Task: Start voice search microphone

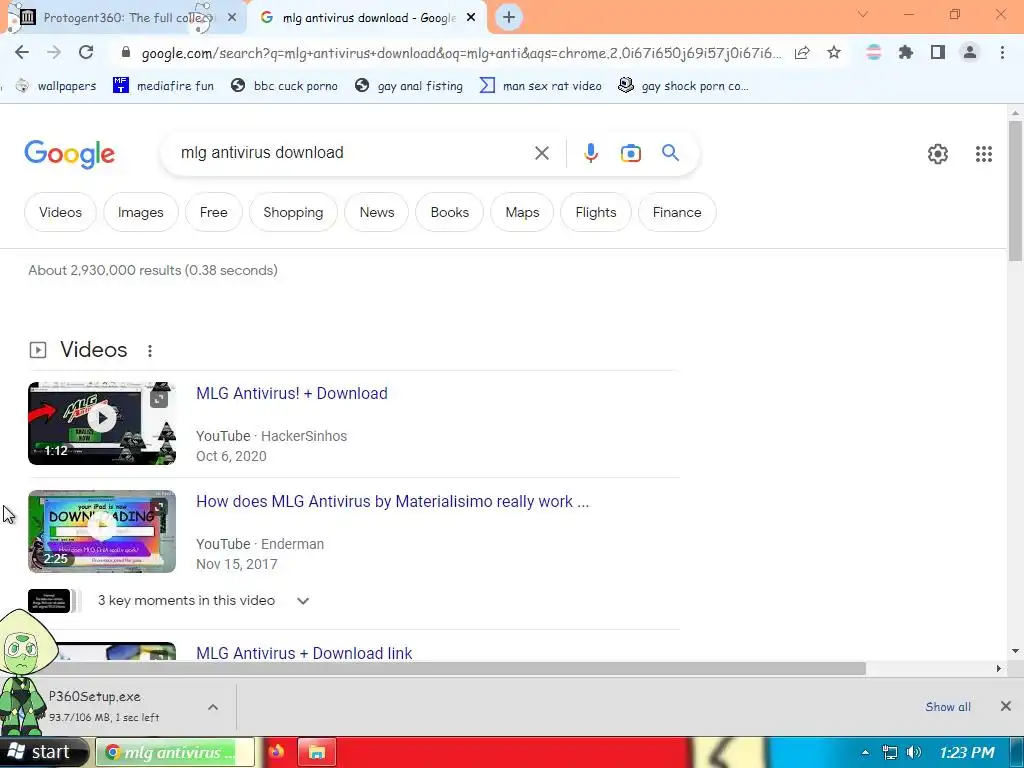Action: (590, 153)
